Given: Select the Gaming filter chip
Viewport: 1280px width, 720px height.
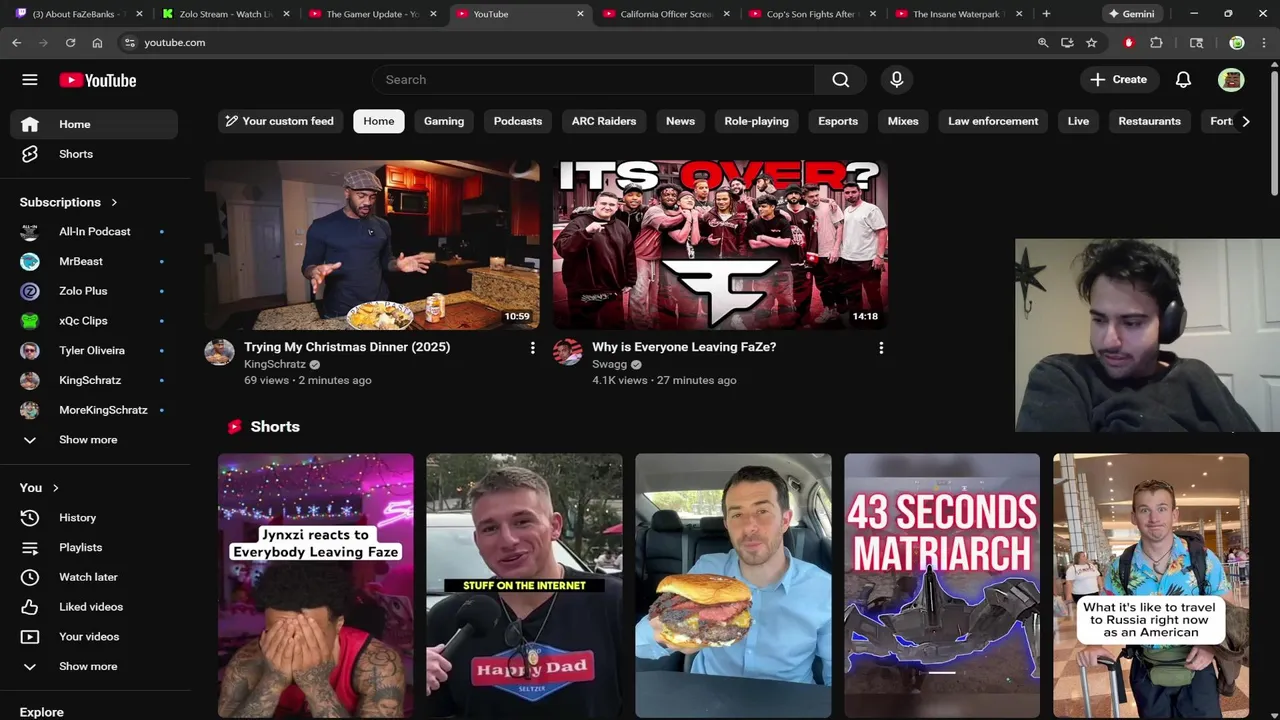Looking at the screenshot, I should pyautogui.click(x=444, y=121).
